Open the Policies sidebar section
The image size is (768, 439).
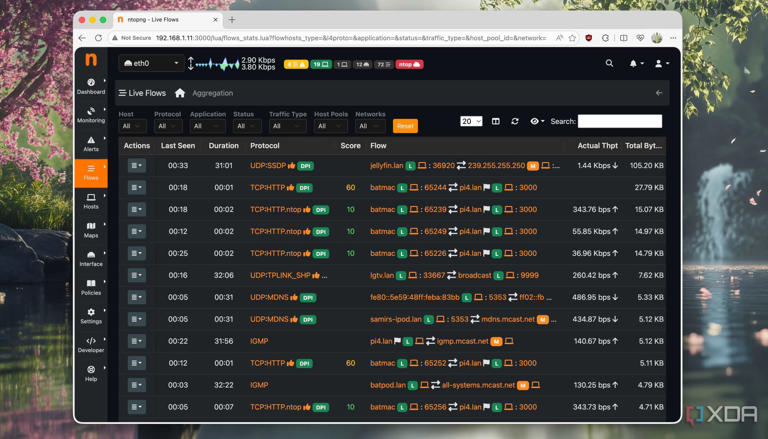click(91, 288)
